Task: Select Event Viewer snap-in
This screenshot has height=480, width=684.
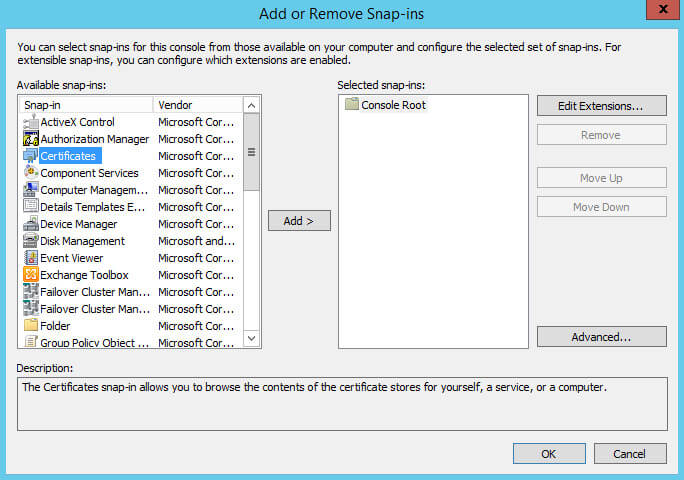Action: point(72,258)
